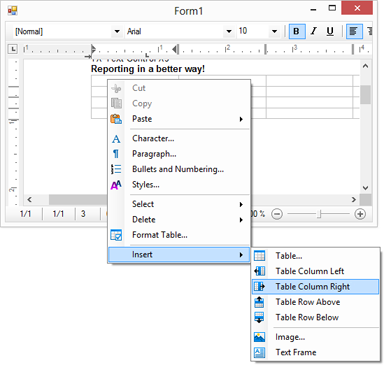Click the Table Row Above icon
This screenshot has width=384, height=365.
[259, 302]
